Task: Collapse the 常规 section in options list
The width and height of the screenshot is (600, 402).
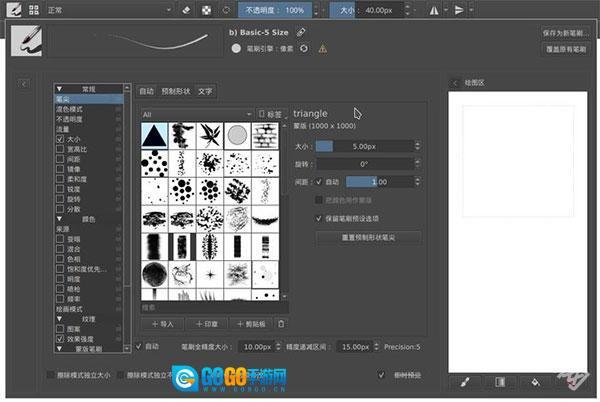Action: click(x=59, y=88)
